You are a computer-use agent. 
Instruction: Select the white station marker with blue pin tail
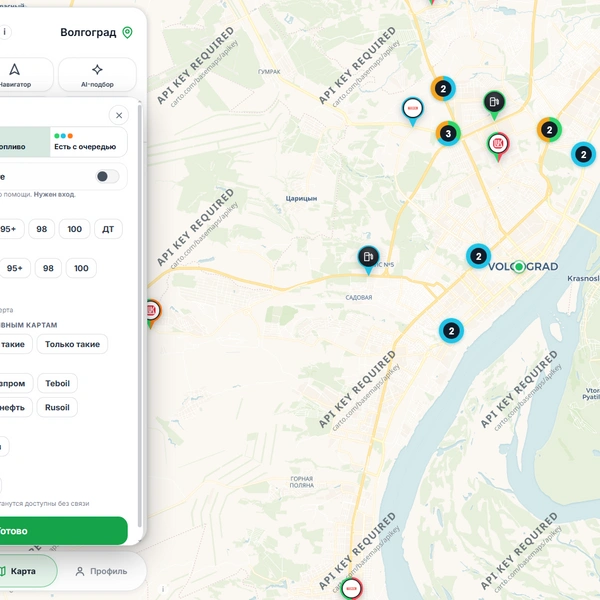pyautogui.click(x=412, y=111)
